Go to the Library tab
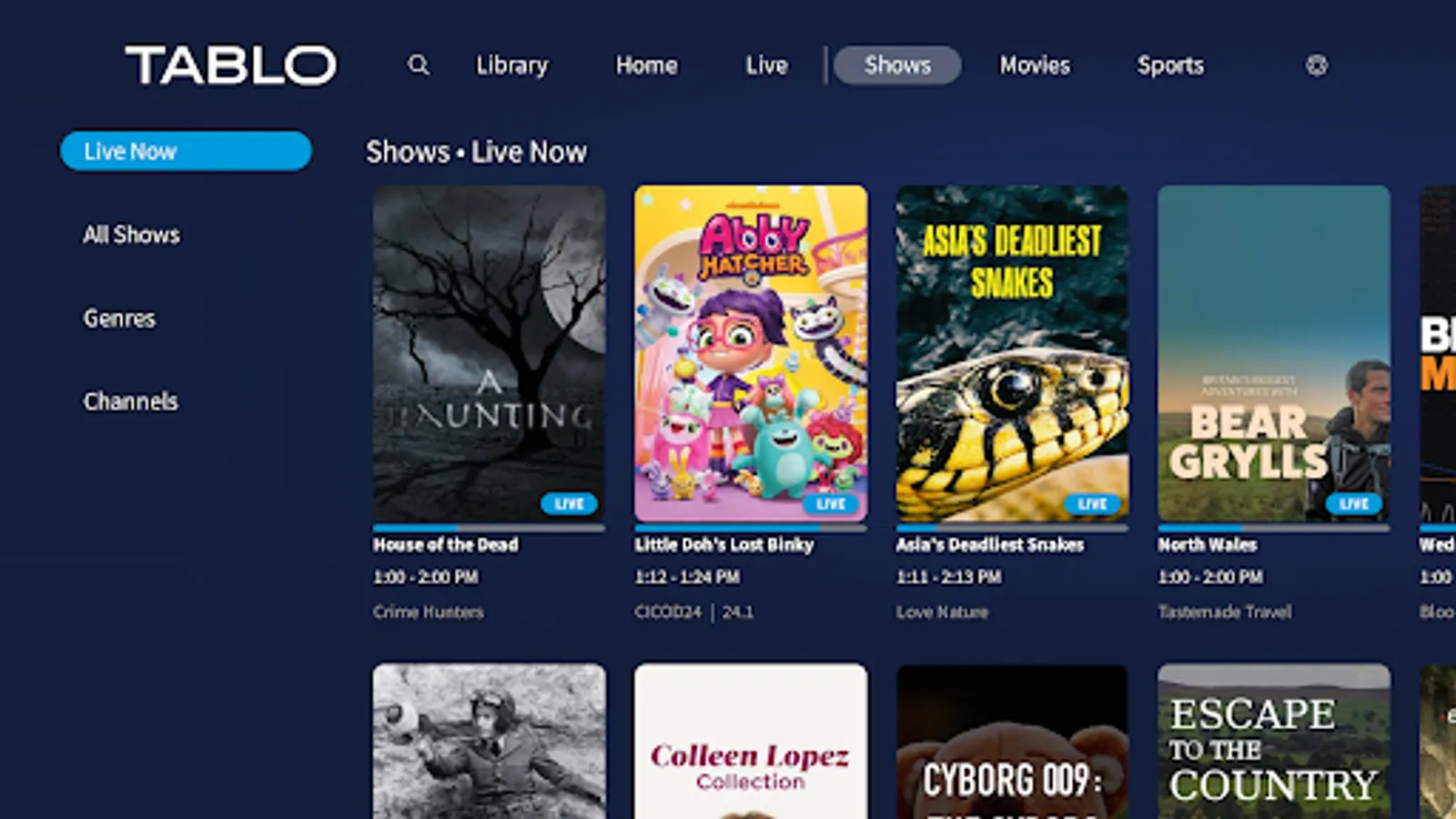The image size is (1456, 819). [x=512, y=66]
